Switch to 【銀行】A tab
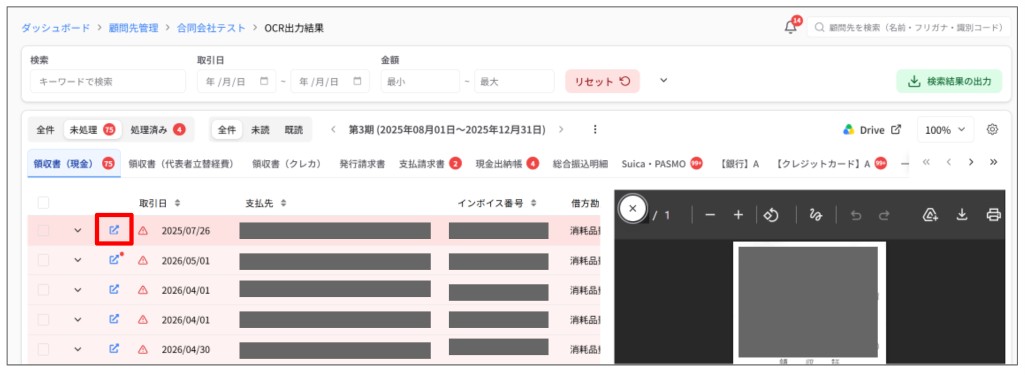Image resolution: width=1025 pixels, height=375 pixels. [739, 163]
